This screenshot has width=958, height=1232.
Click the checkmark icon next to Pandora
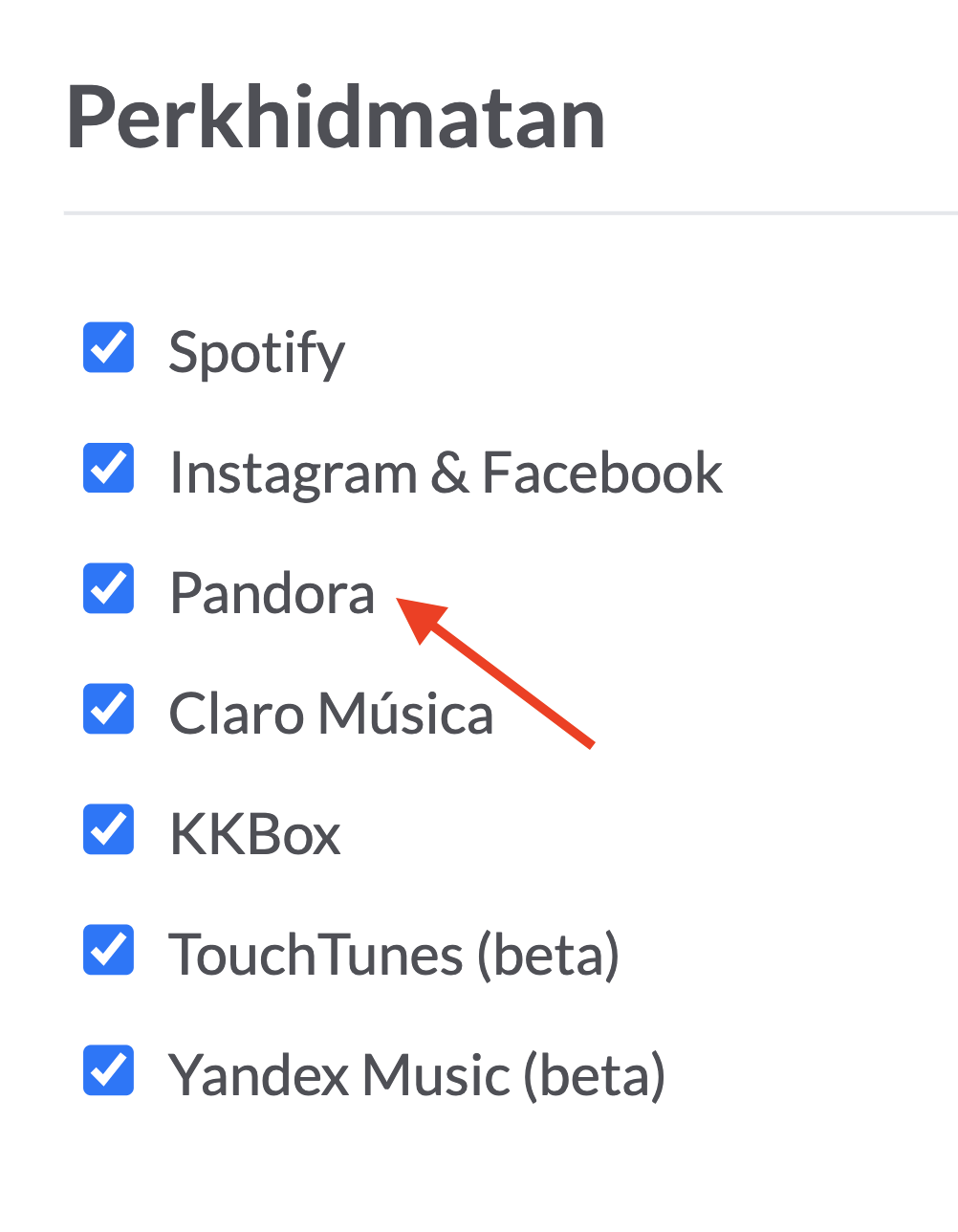(x=108, y=589)
